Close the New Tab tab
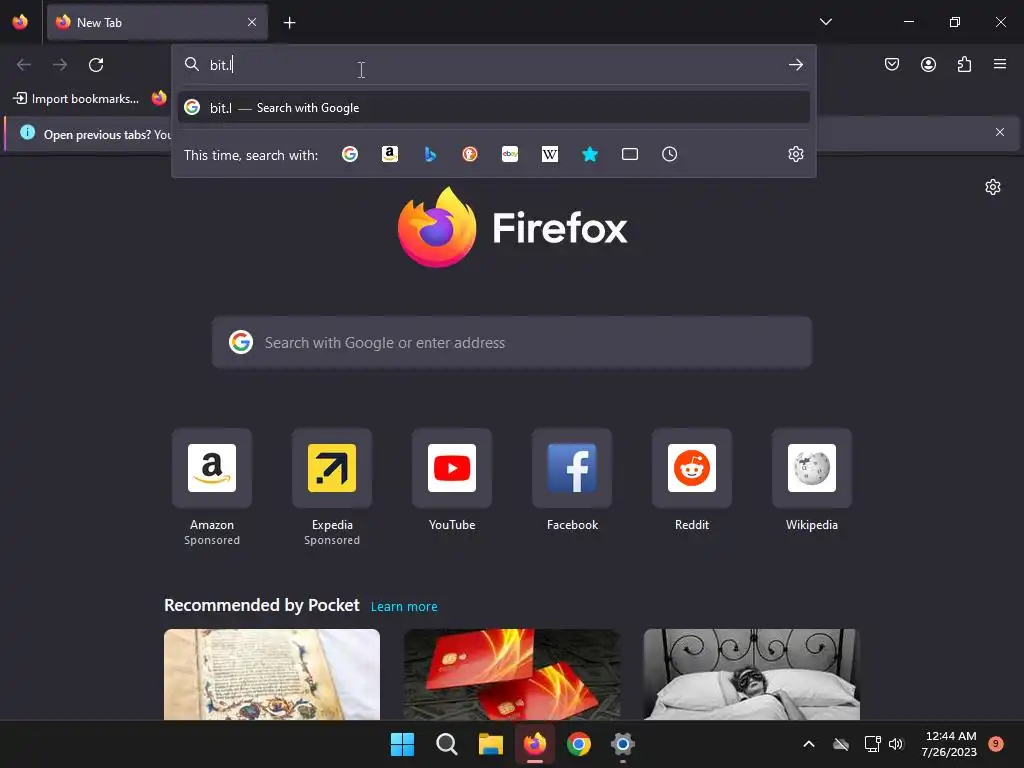The width and height of the screenshot is (1024, 768). coord(252,22)
